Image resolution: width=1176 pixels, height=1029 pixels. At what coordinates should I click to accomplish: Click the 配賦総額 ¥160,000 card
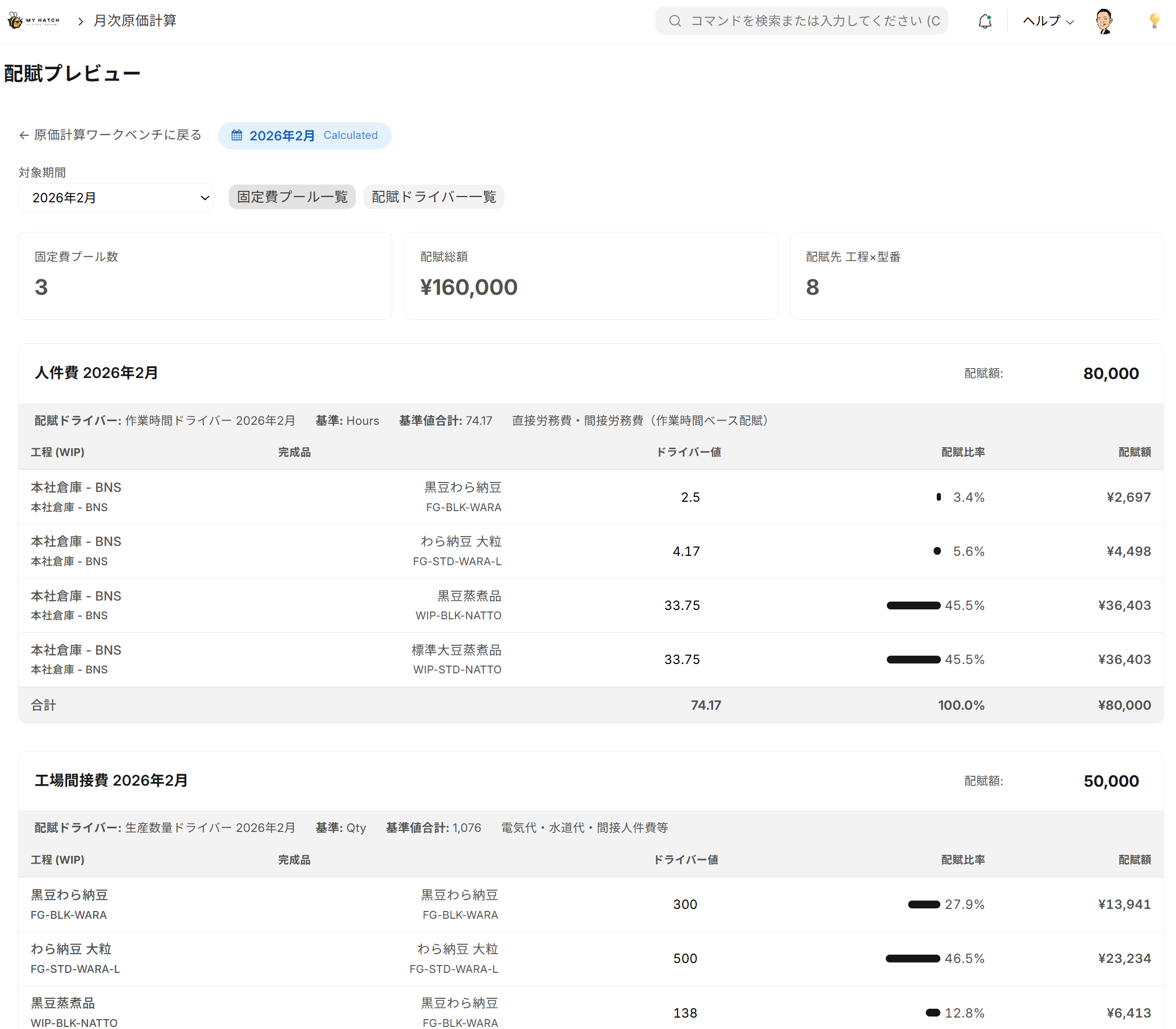coord(590,276)
